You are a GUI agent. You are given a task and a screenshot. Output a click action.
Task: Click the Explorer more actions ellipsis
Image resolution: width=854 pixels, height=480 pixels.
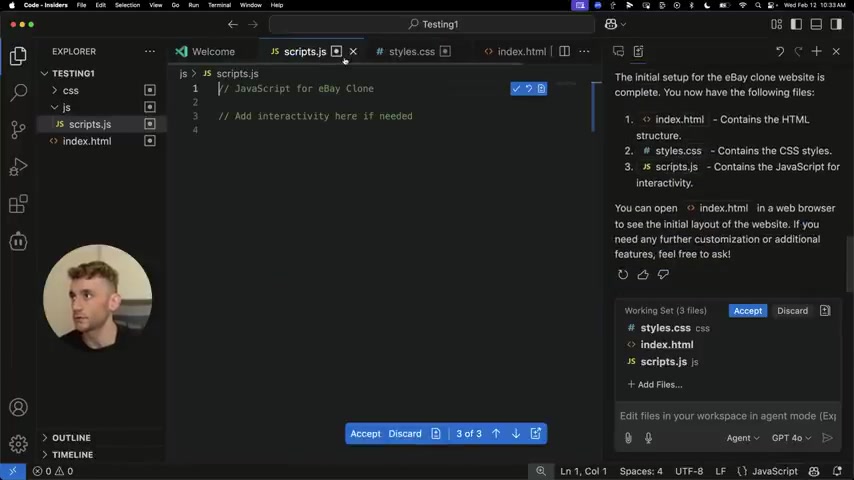pyautogui.click(x=150, y=52)
